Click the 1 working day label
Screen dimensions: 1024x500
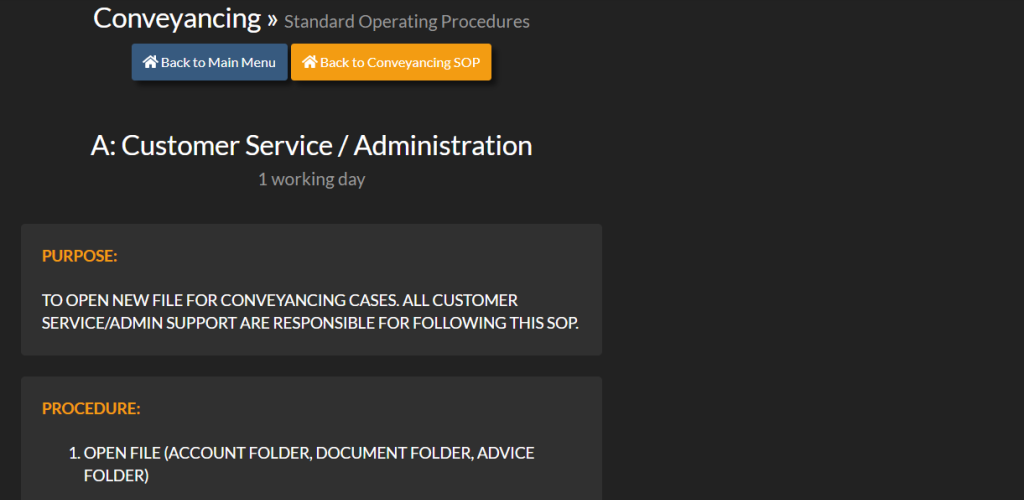coord(312,179)
